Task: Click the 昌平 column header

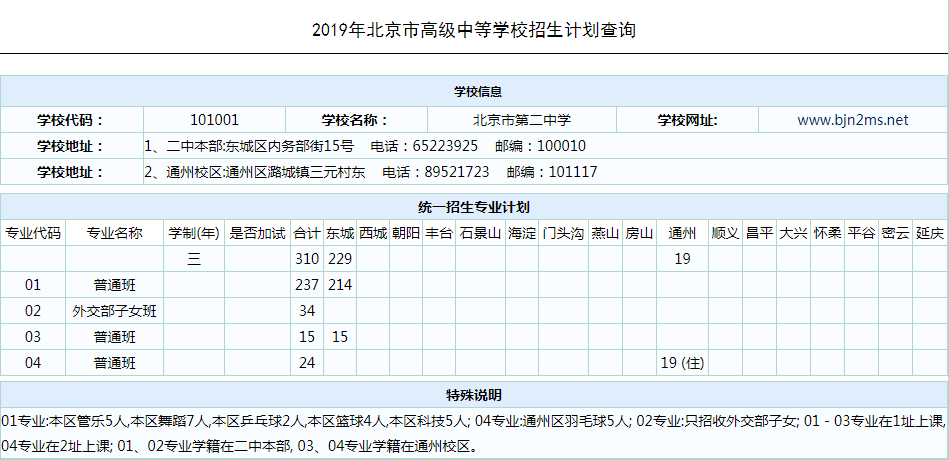Action: (760, 233)
